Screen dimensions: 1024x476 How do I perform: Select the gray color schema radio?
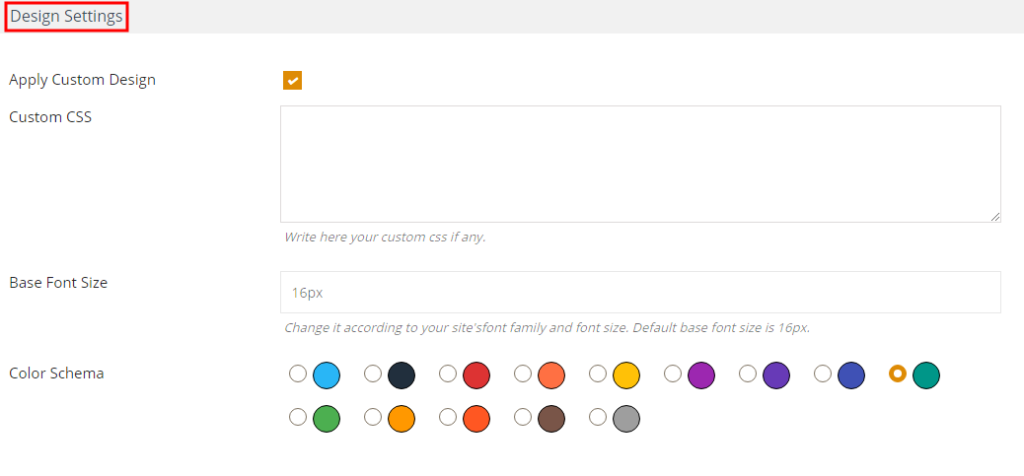click(x=598, y=417)
